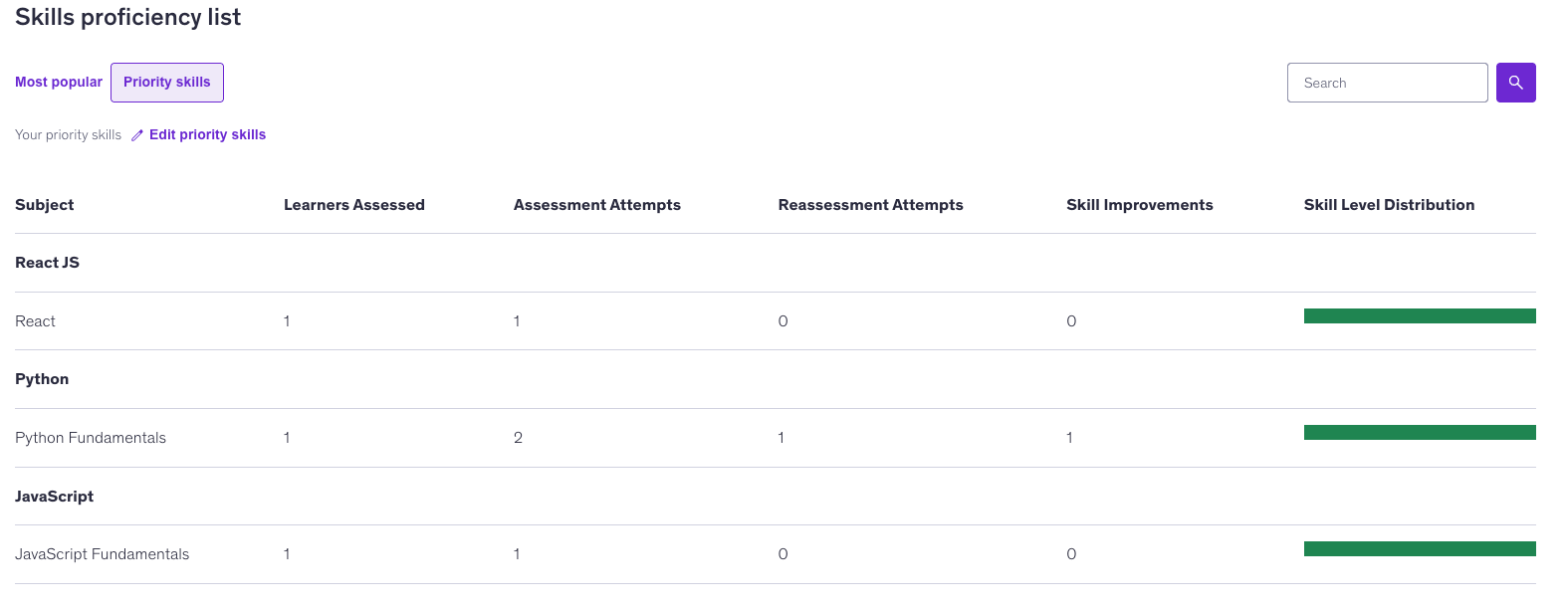Viewport: 1568px width, 612px height.
Task: Select the React JS subject group heading
Action: pyautogui.click(x=47, y=263)
